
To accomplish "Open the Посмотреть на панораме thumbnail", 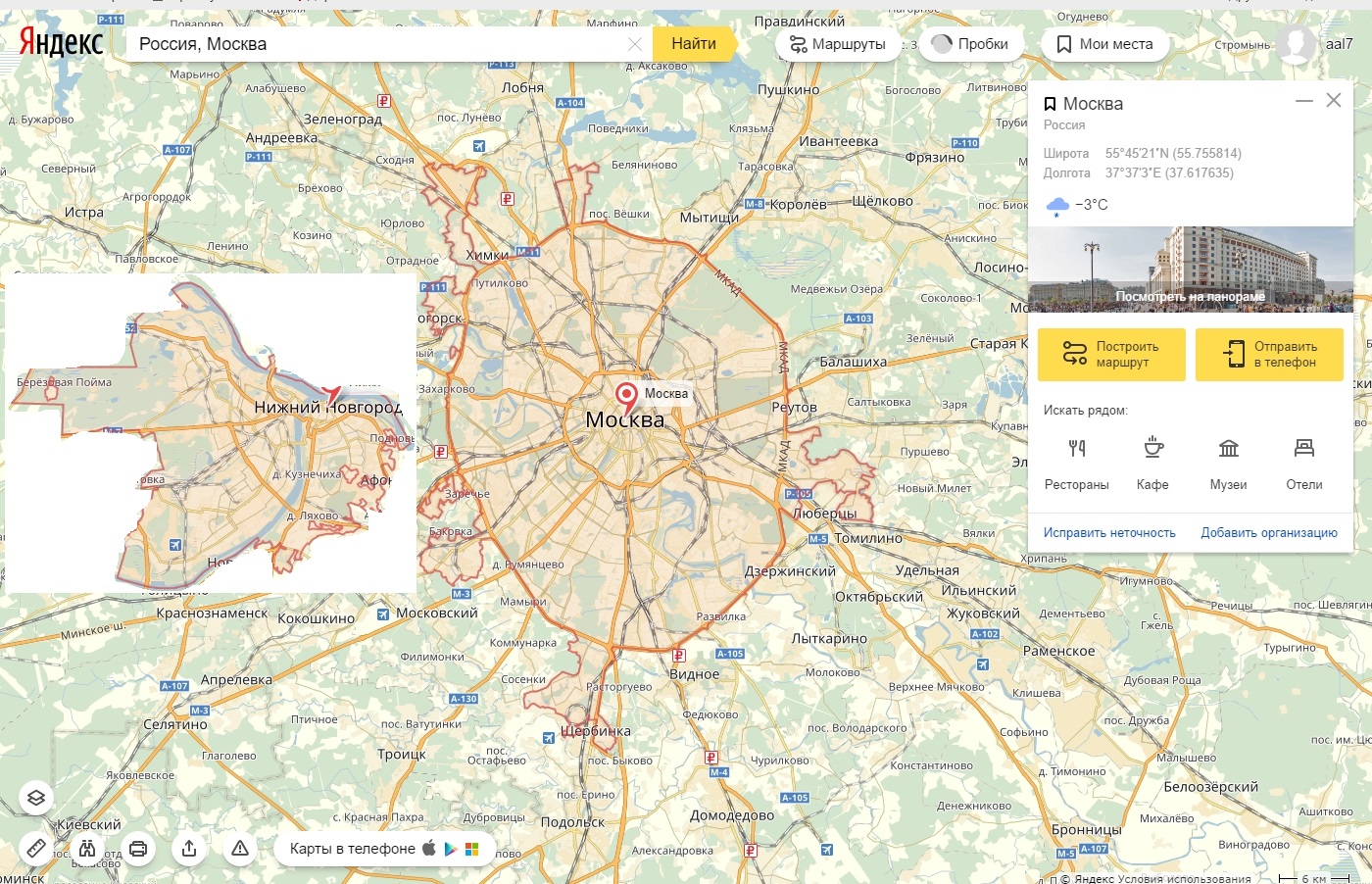I will tap(1191, 270).
